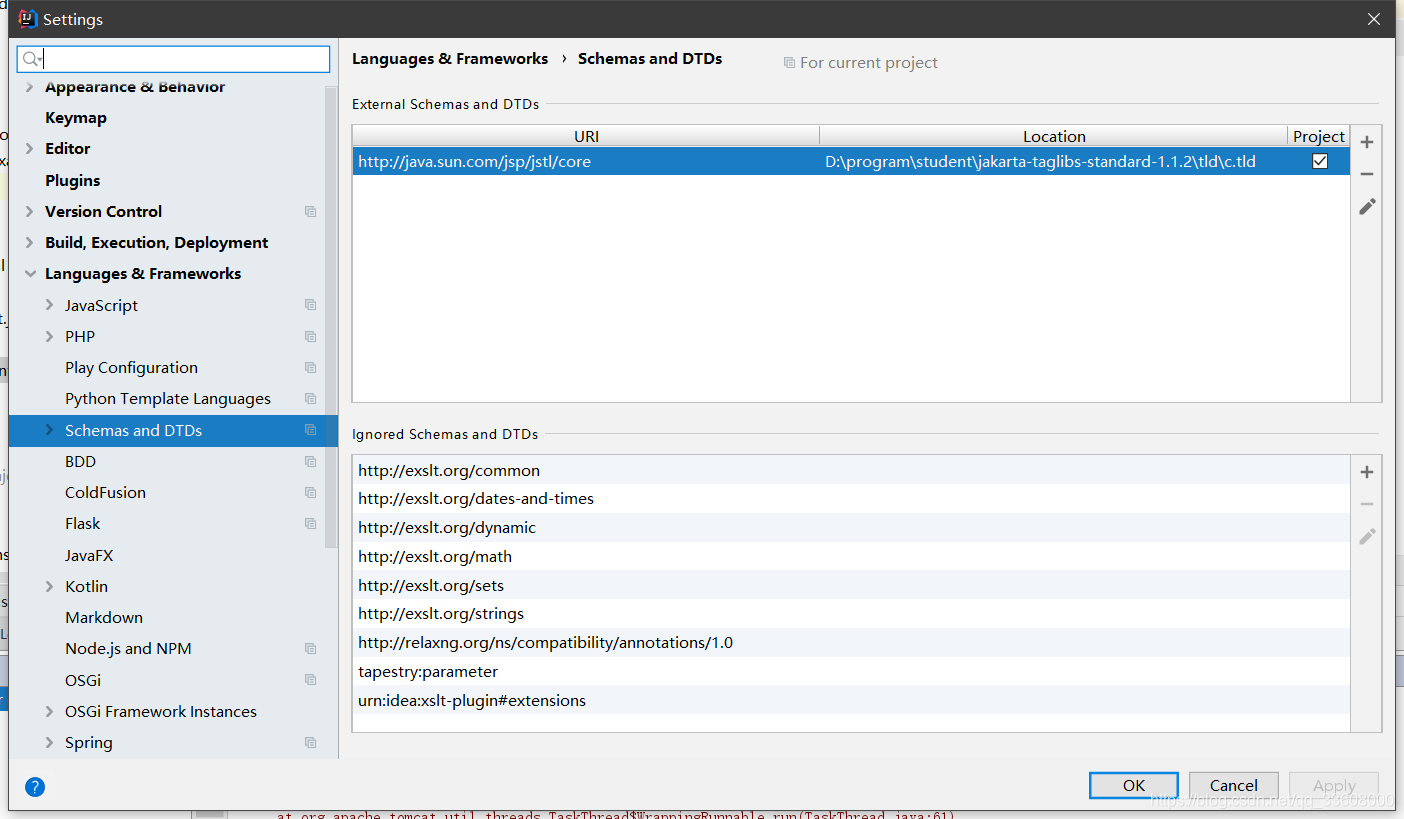Click the Cancel button

(x=1234, y=785)
